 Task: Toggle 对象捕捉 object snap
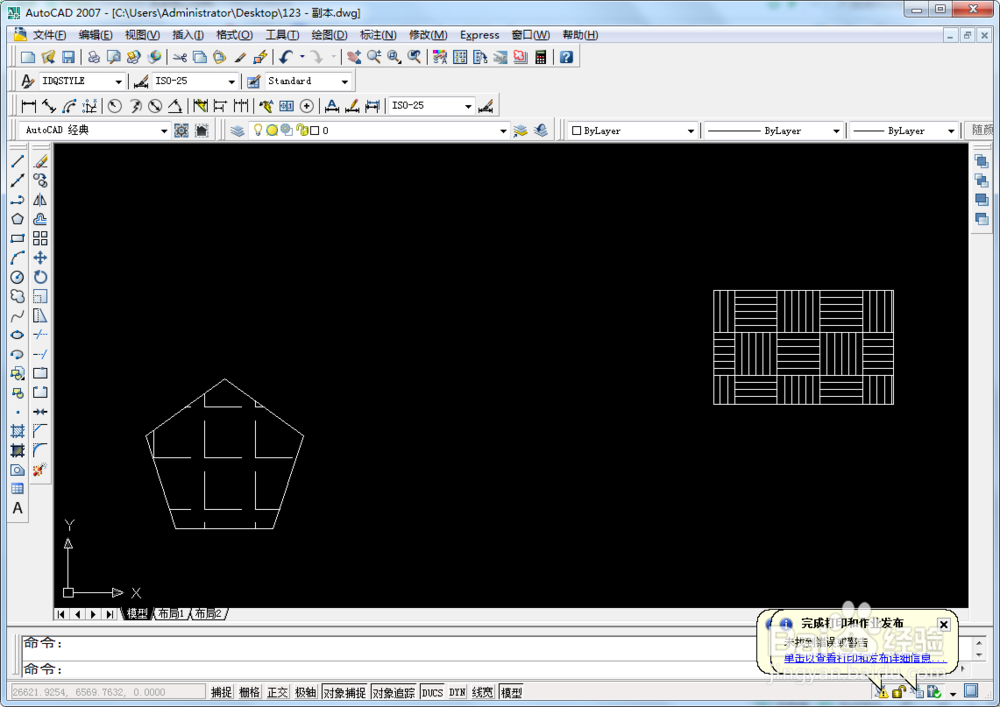(x=344, y=692)
